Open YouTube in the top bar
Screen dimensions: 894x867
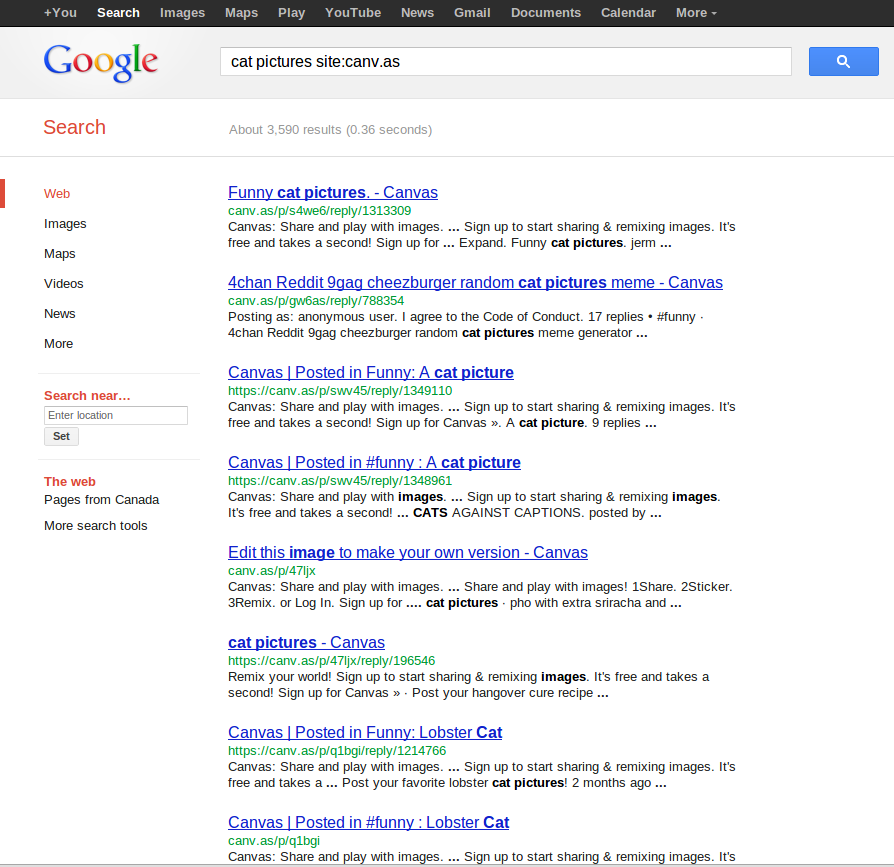(353, 13)
